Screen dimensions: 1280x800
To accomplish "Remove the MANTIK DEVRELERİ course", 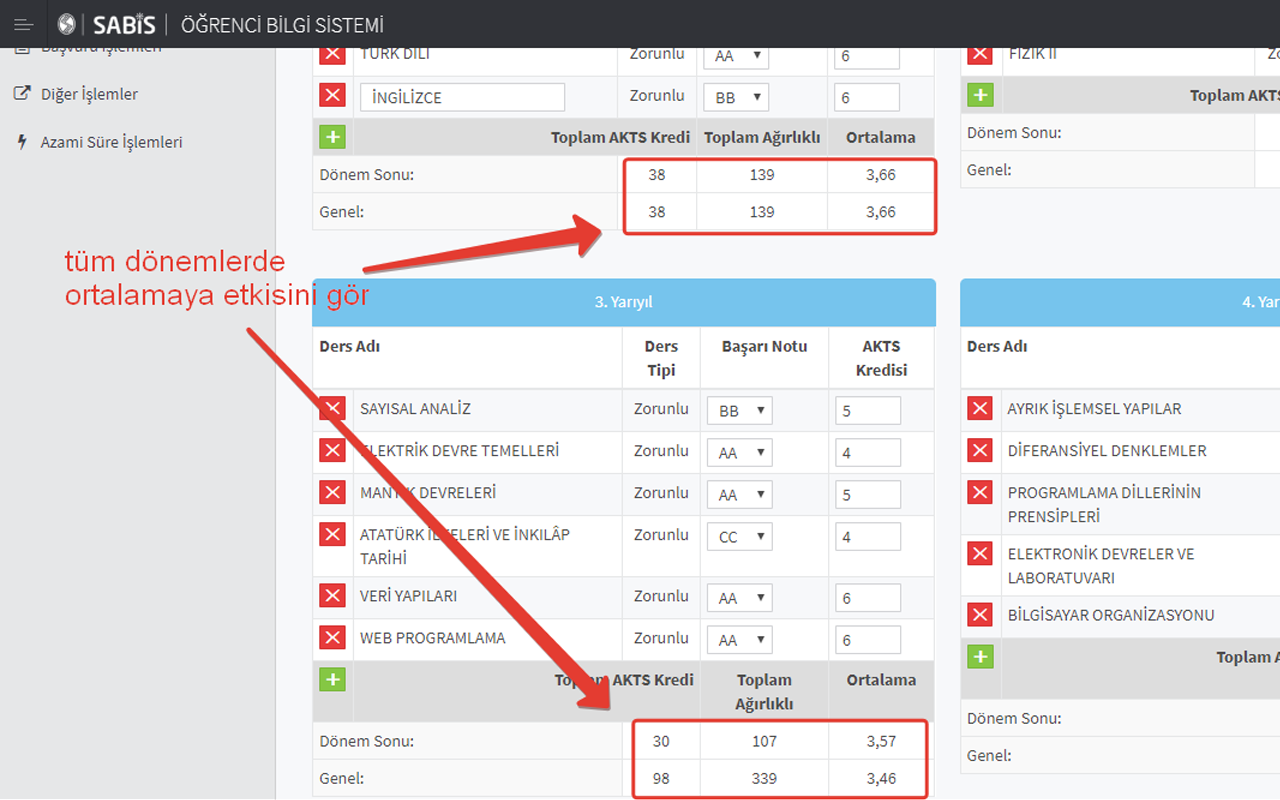I will tap(332, 493).
